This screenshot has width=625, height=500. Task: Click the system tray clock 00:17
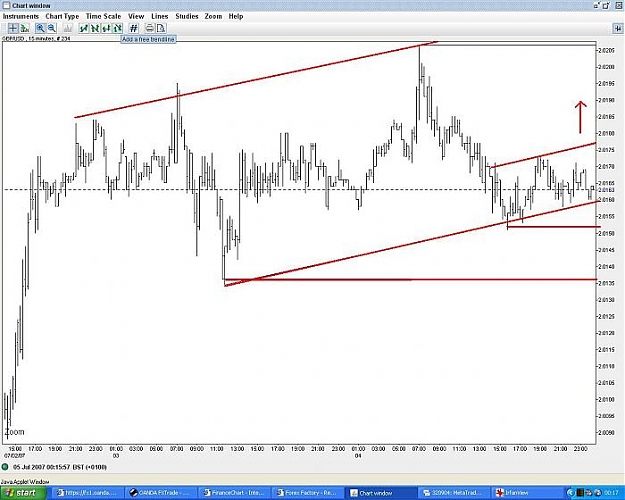(611, 493)
